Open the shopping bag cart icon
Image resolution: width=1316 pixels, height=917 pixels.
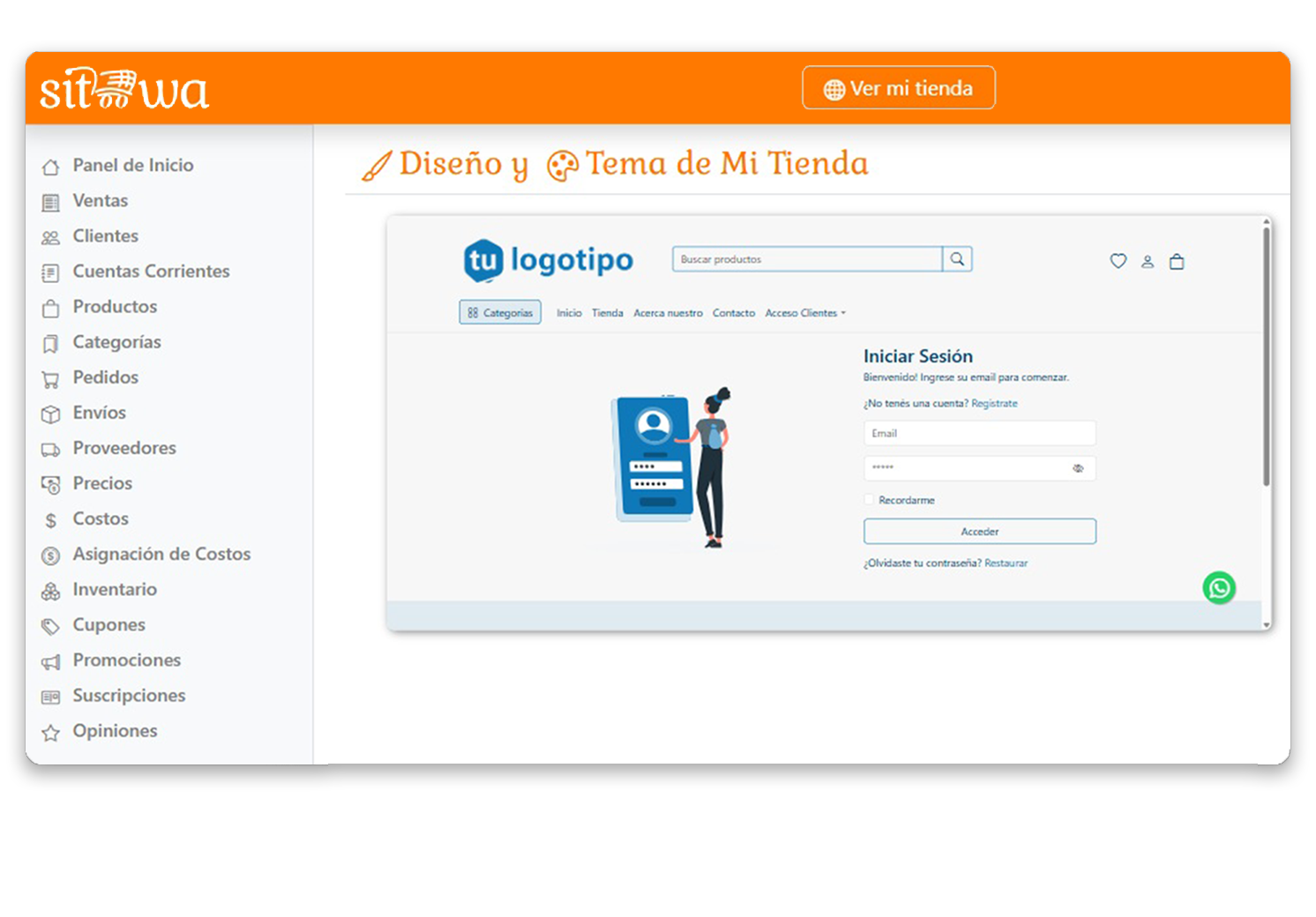click(x=1177, y=262)
